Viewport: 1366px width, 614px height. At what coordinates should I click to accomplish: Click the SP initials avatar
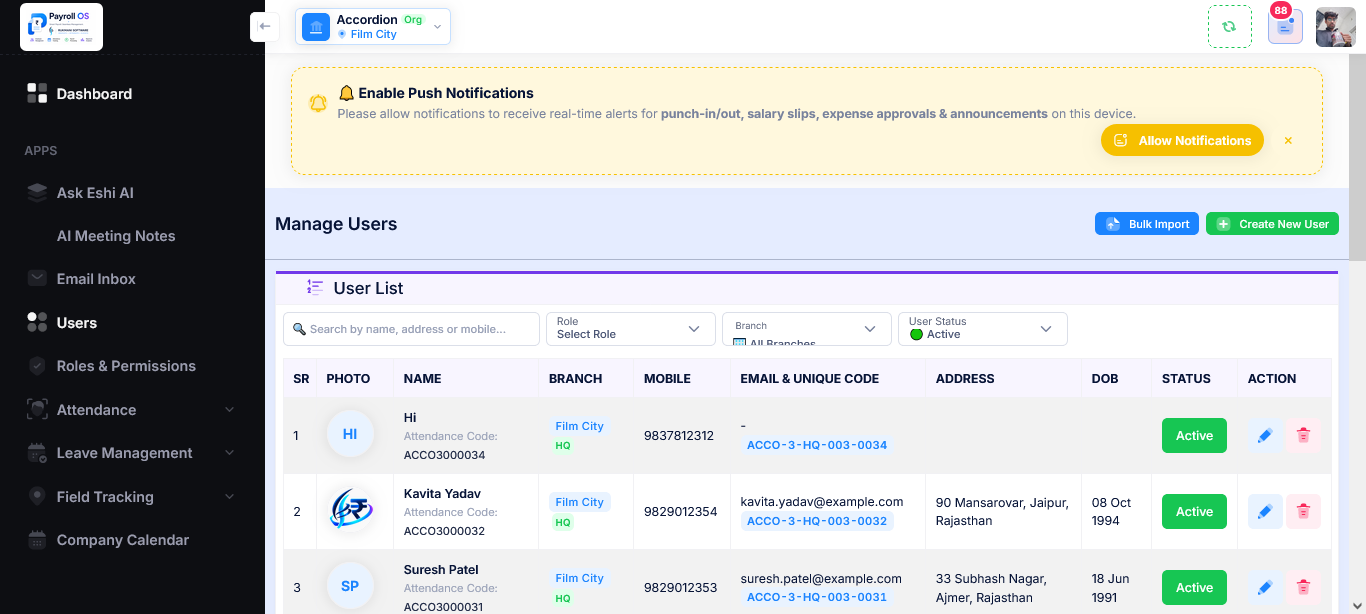point(350,586)
